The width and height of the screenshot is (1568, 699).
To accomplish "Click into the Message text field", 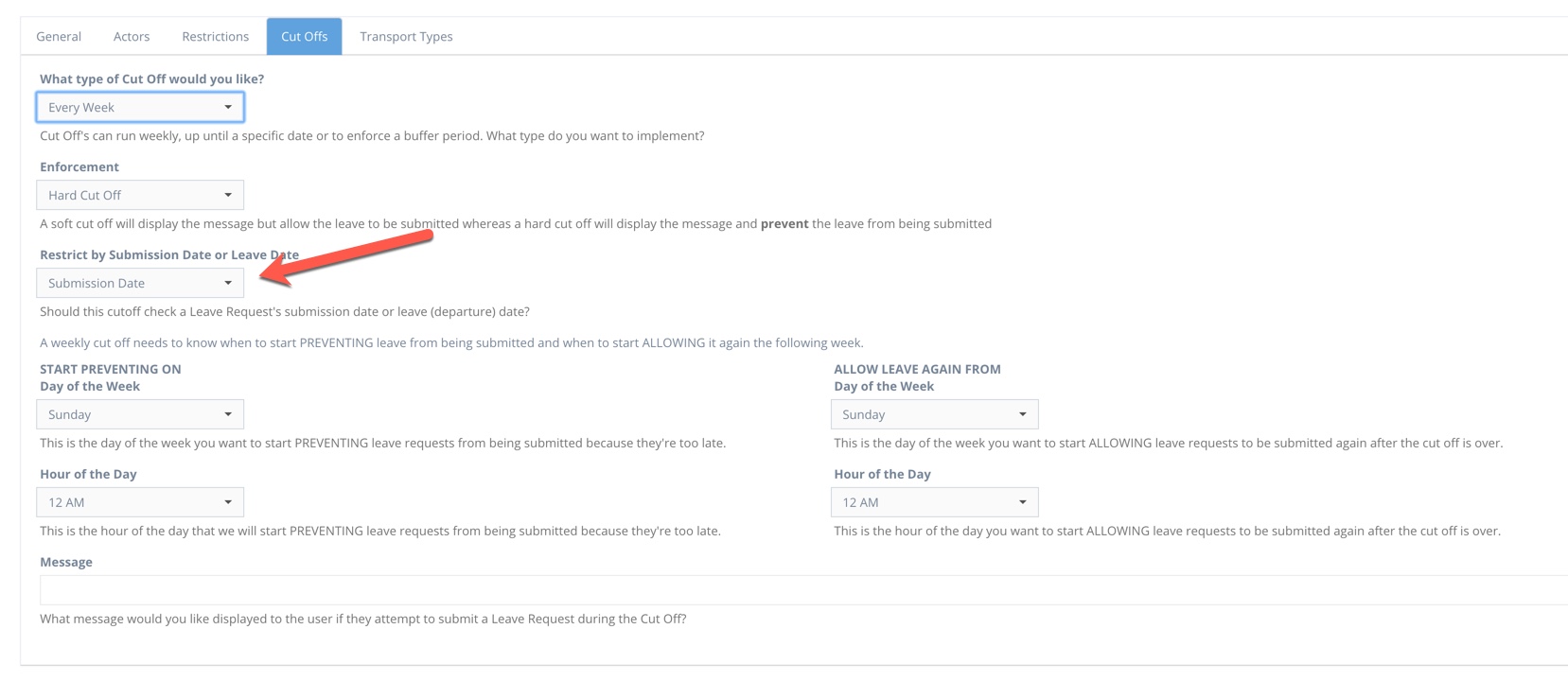I will [803, 590].
